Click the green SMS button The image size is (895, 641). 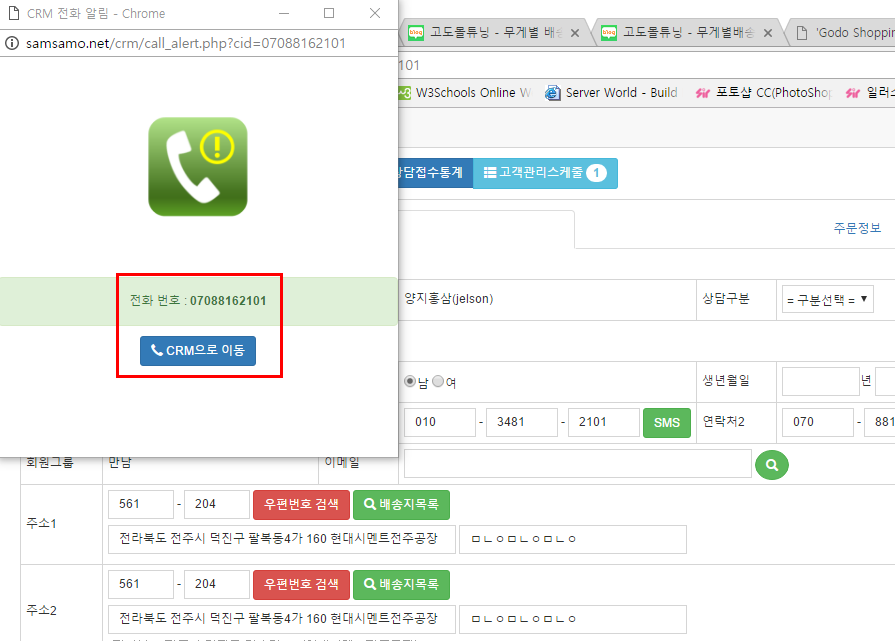[x=666, y=422]
